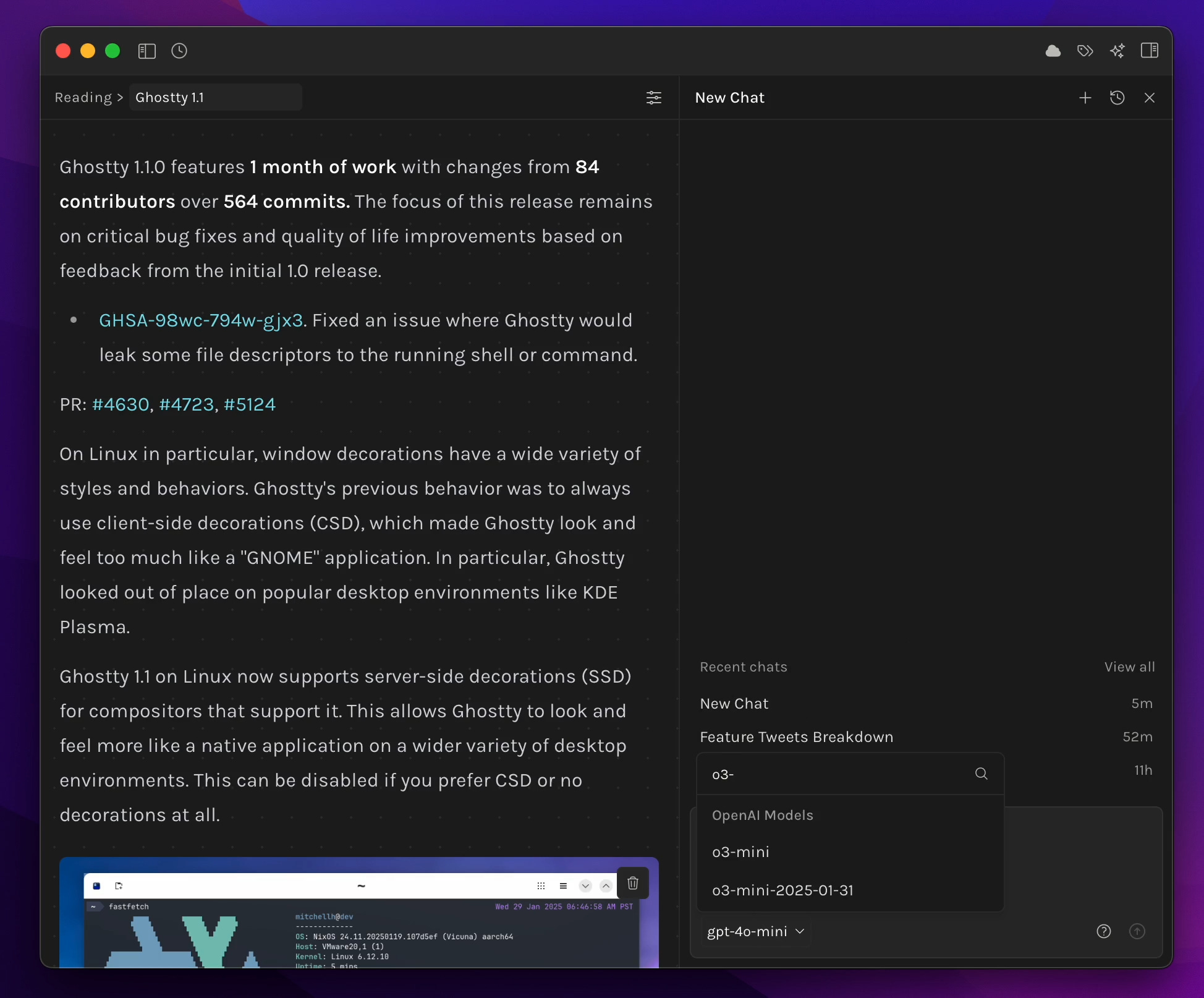This screenshot has height=998, width=1204.
Task: Click View all recent chats
Action: [1129, 667]
